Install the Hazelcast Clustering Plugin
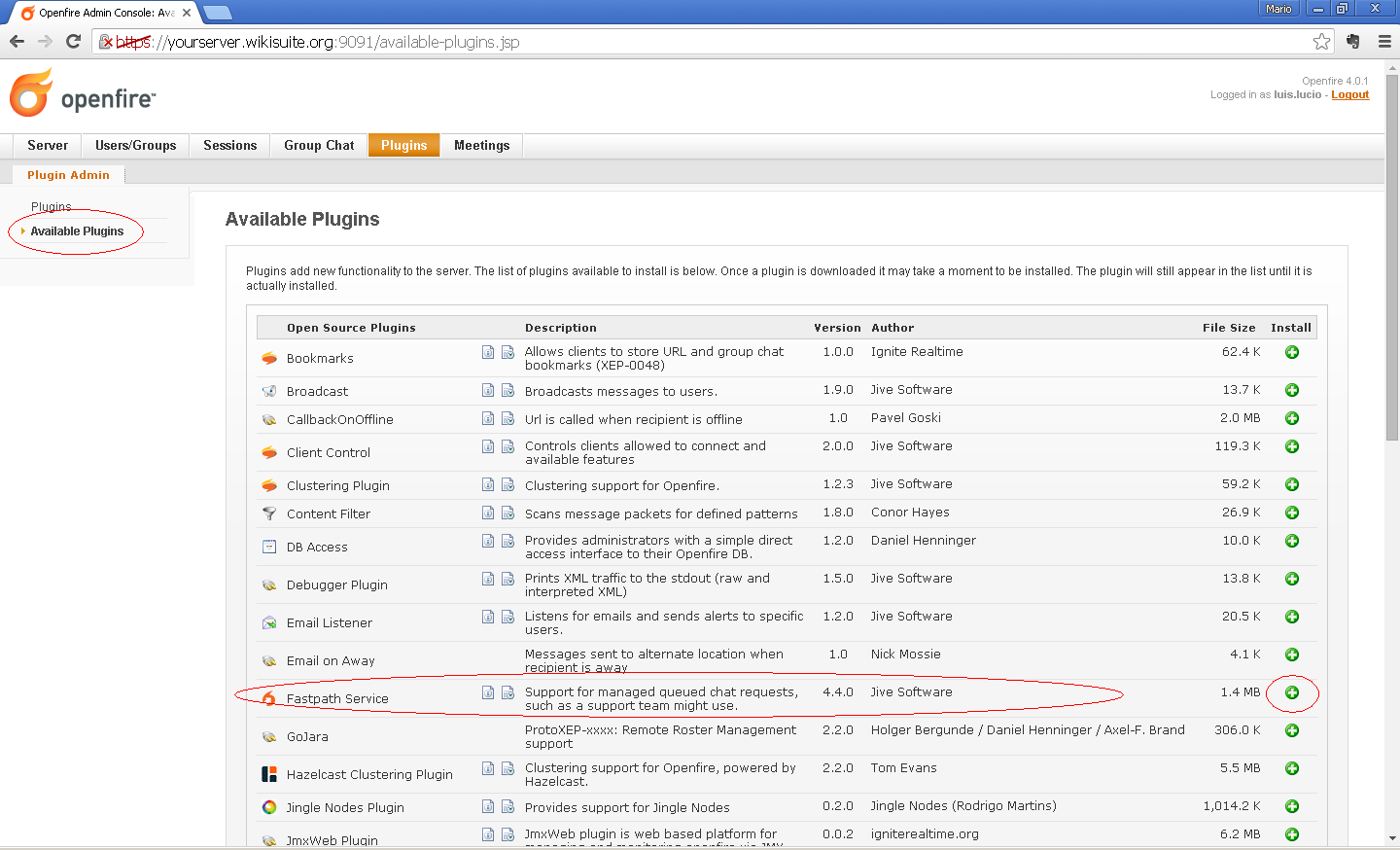Image resolution: width=1400 pixels, height=850 pixels. (x=1292, y=768)
